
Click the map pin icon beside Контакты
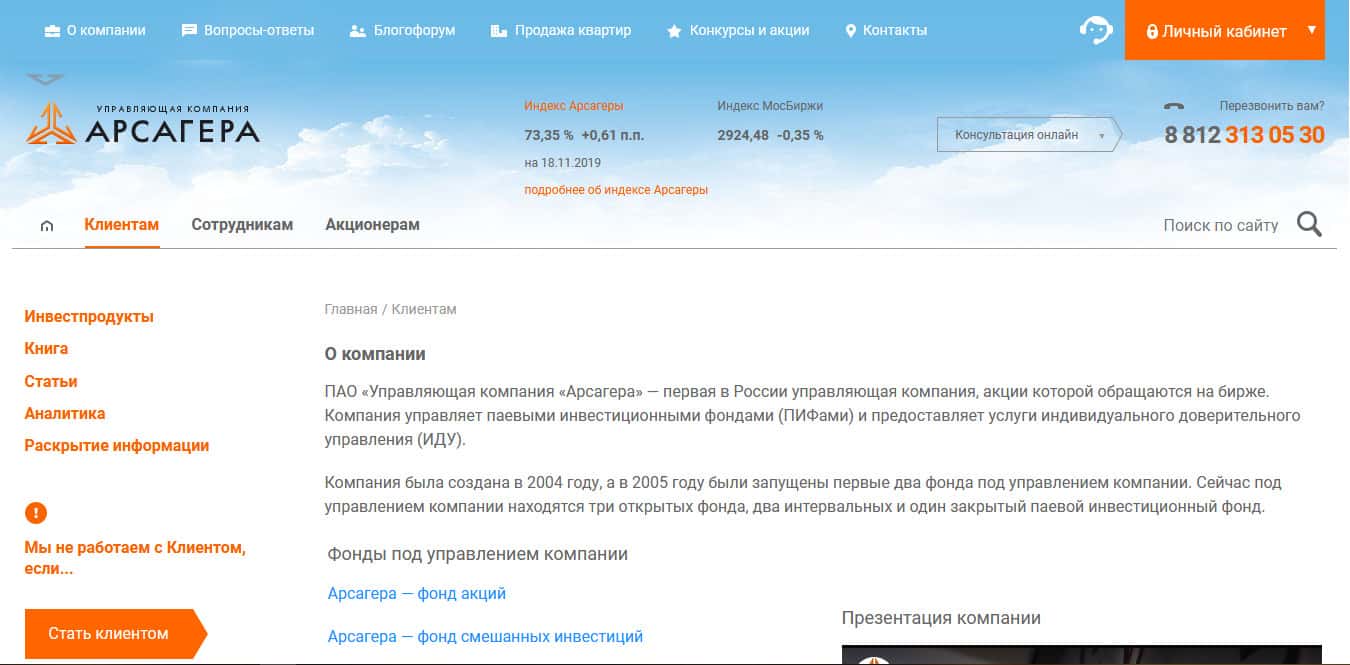[x=851, y=31]
